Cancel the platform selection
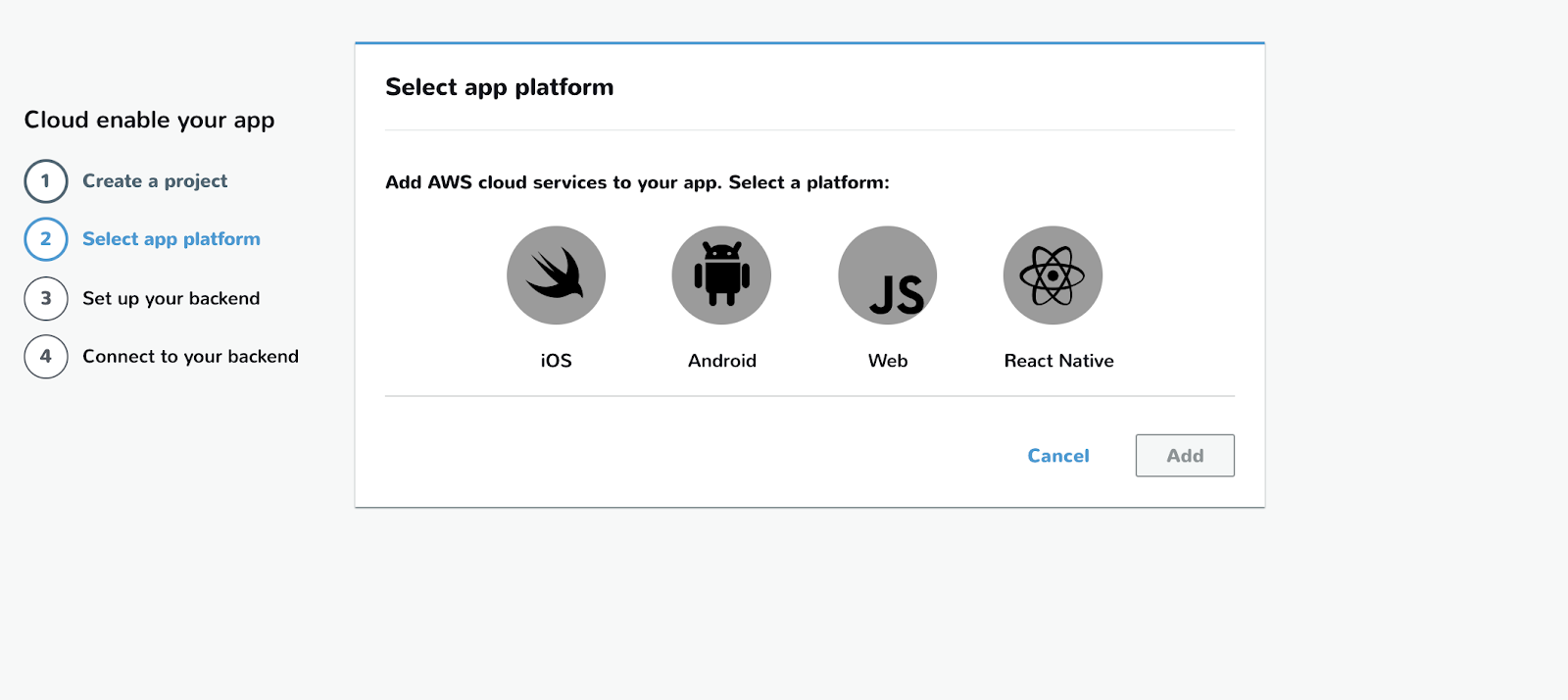Viewport: 1568px width, 700px height. [x=1058, y=456]
